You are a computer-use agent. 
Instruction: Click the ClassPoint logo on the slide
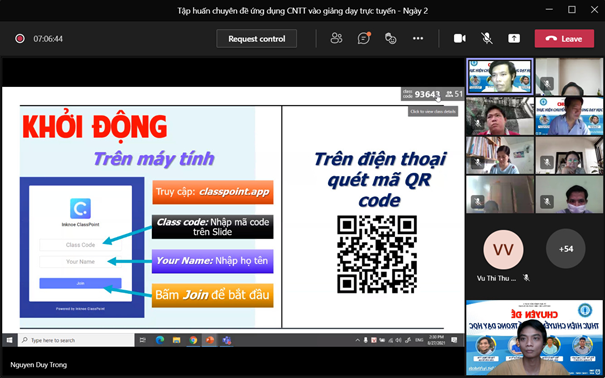click(80, 208)
